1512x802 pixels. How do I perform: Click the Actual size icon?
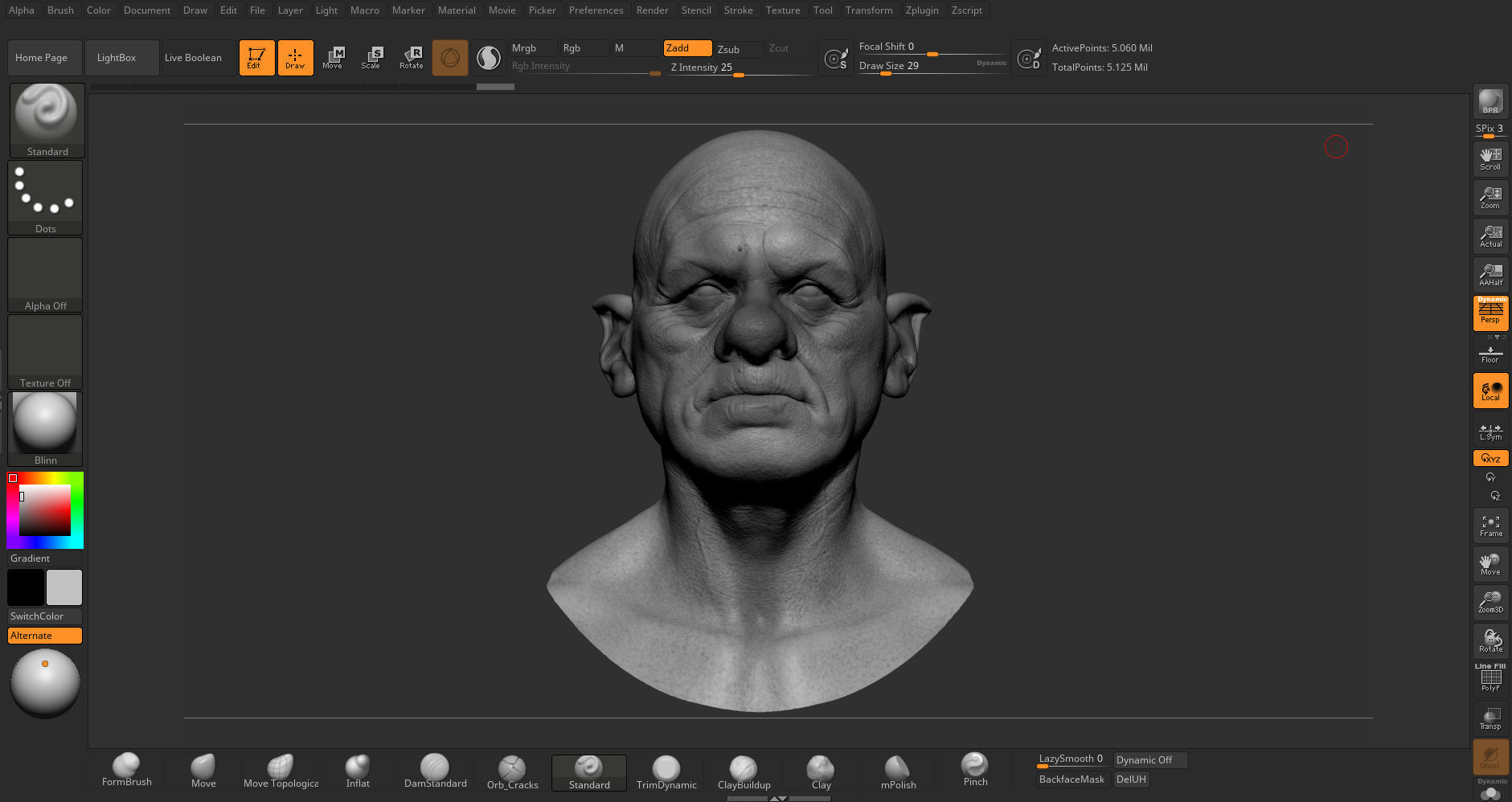point(1490,235)
